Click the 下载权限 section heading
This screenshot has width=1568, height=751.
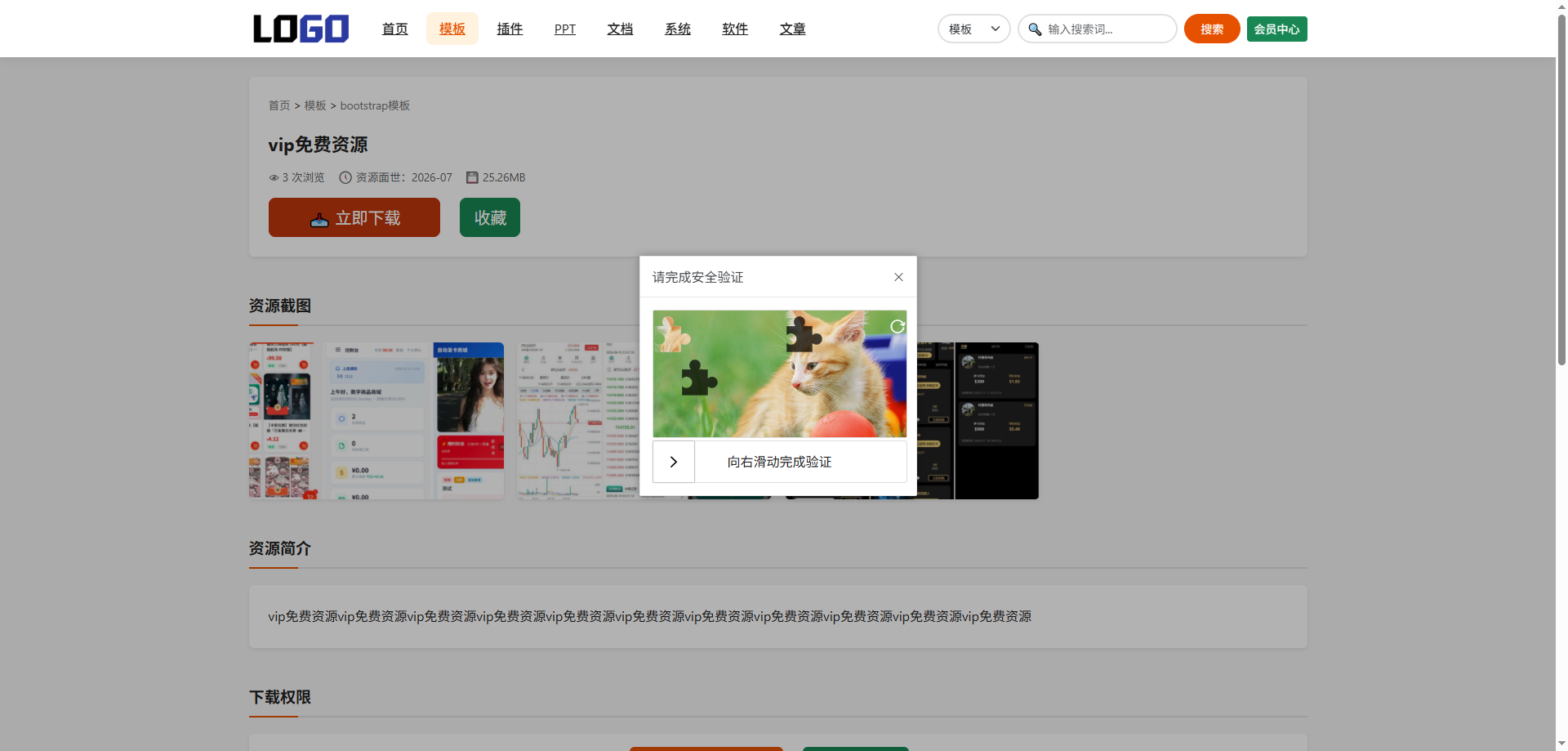(x=280, y=697)
